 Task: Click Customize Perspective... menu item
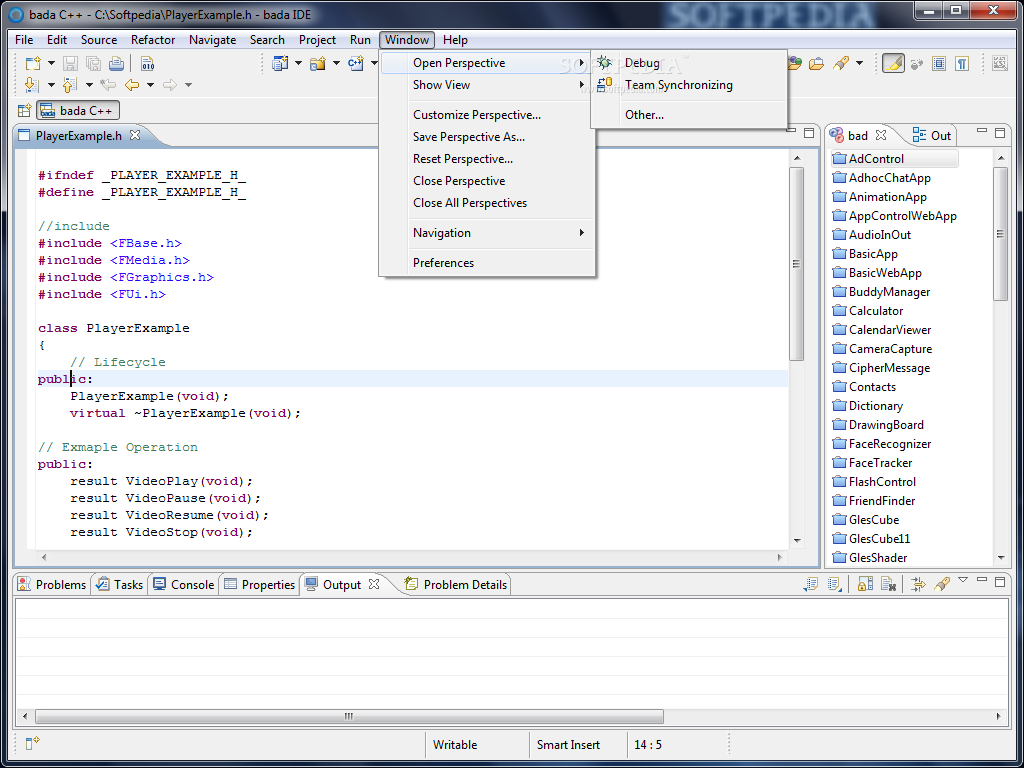point(487,115)
